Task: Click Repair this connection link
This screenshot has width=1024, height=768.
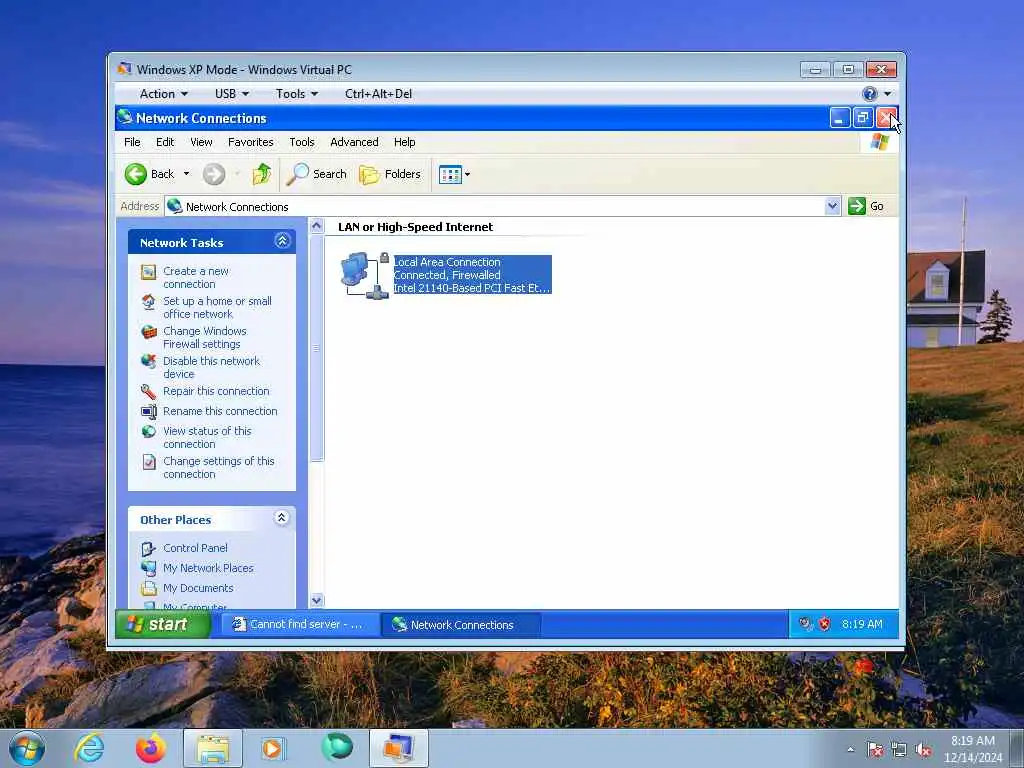Action: pyautogui.click(x=216, y=391)
